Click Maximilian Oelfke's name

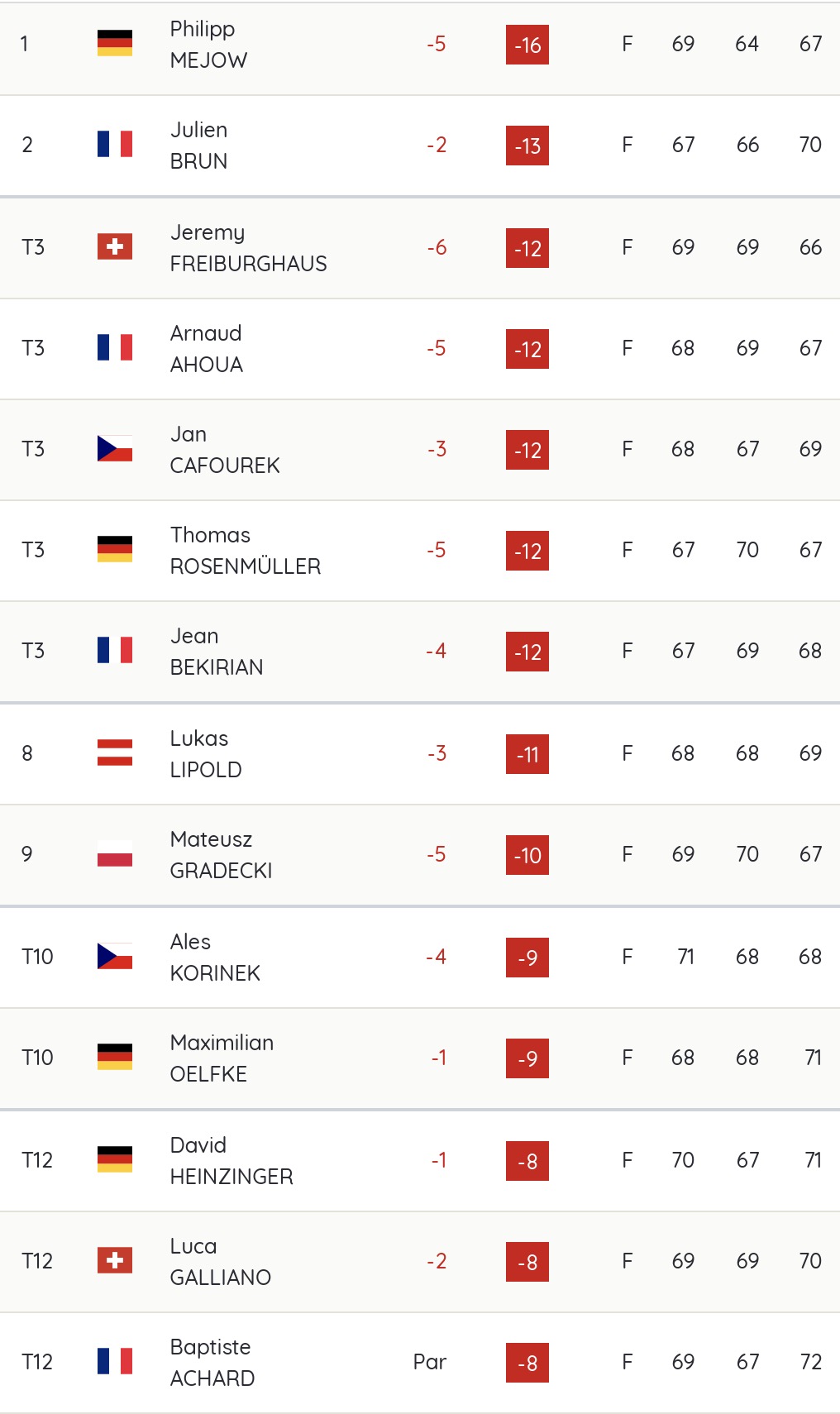tap(222, 1058)
